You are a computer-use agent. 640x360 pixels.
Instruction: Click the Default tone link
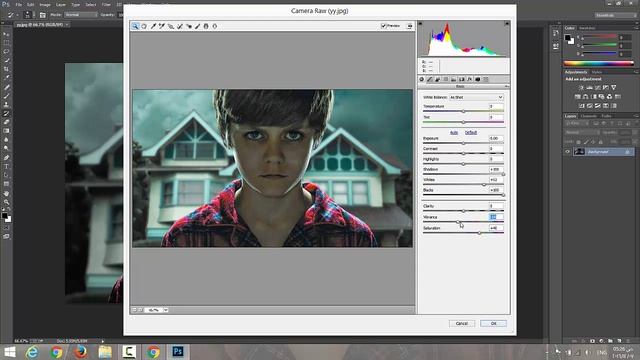click(x=471, y=133)
